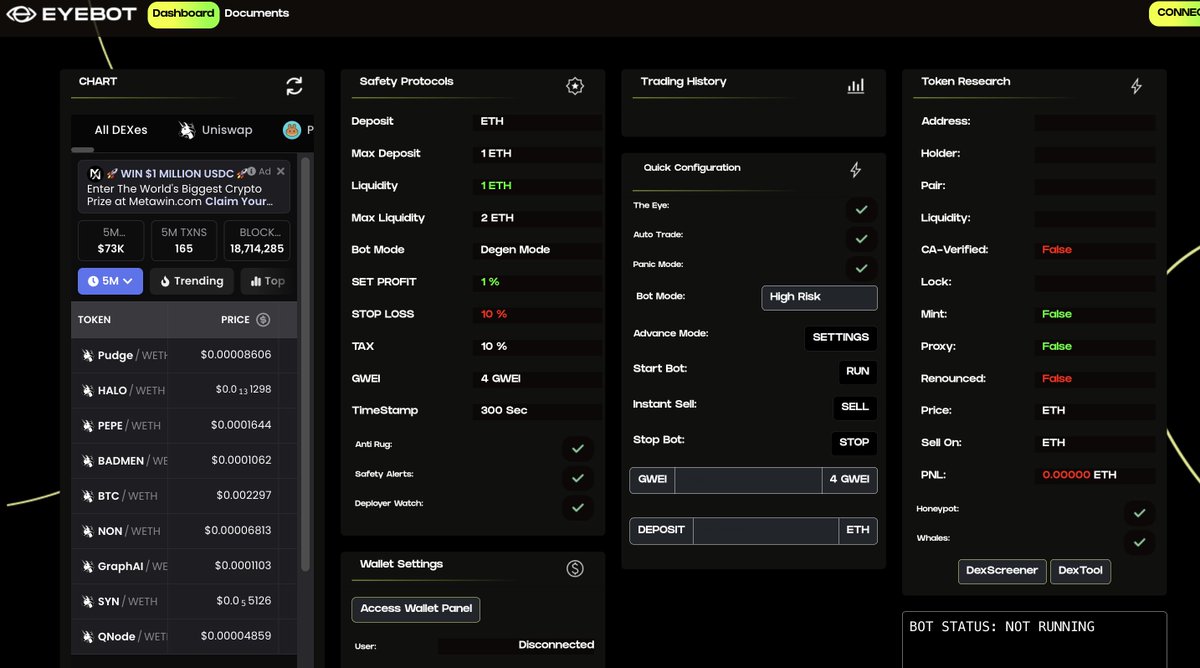Open the Documents tab
This screenshot has height=668, width=1200.
pyautogui.click(x=257, y=14)
